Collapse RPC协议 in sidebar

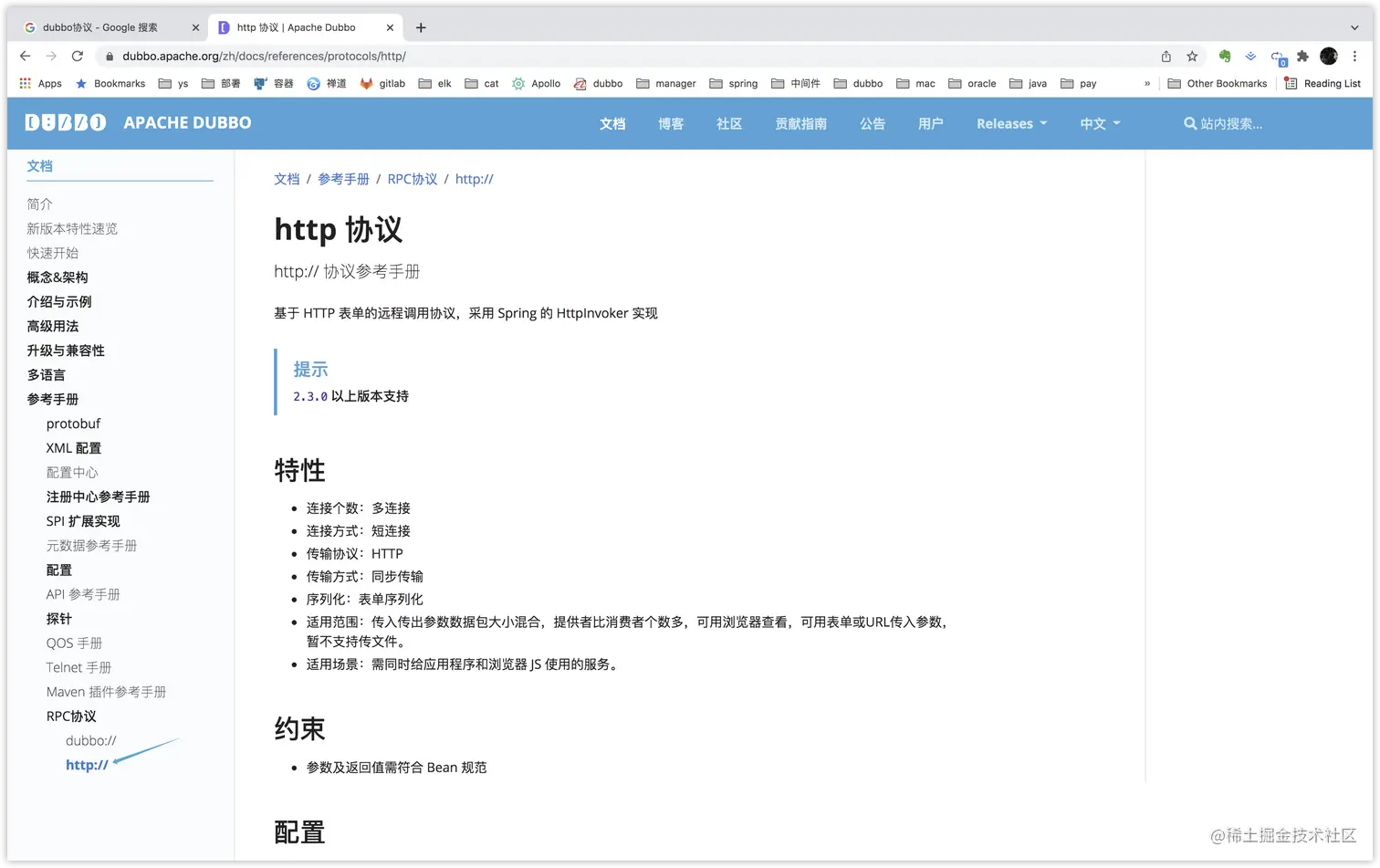[x=71, y=716]
